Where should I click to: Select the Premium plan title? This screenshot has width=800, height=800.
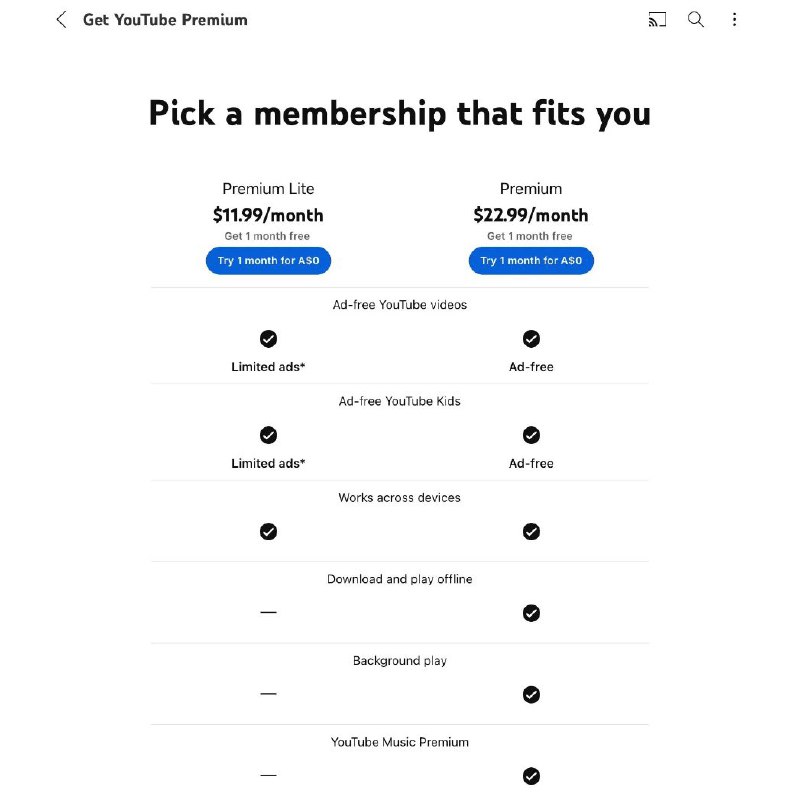pos(531,189)
